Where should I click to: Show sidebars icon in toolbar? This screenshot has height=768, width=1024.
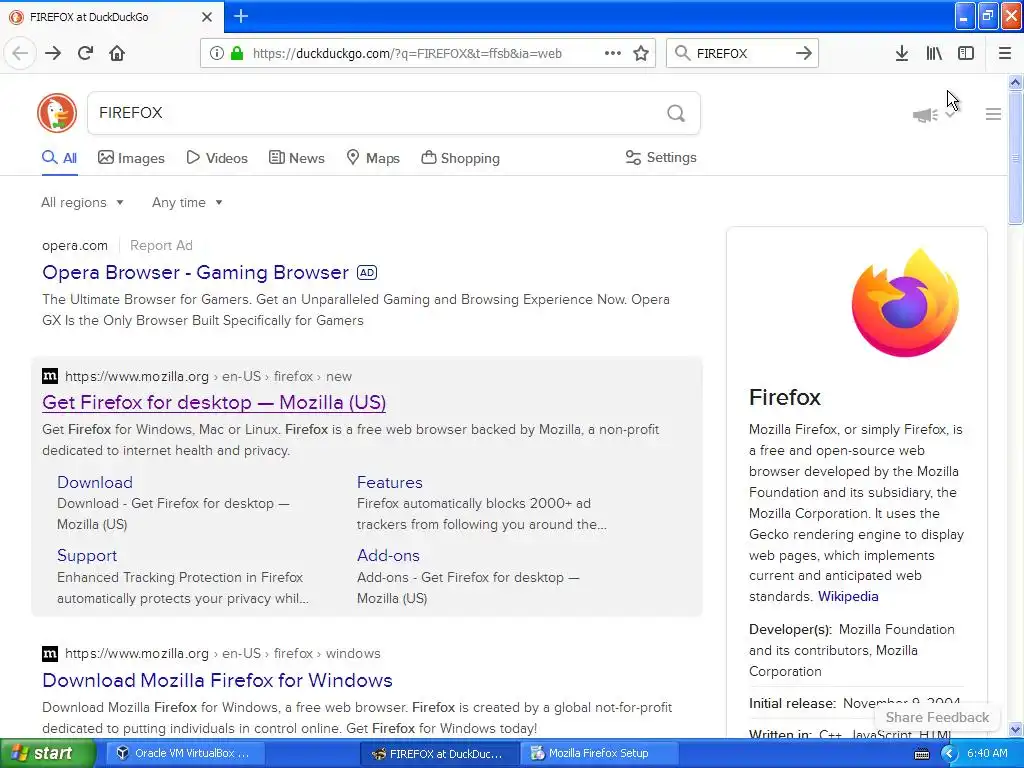[966, 53]
